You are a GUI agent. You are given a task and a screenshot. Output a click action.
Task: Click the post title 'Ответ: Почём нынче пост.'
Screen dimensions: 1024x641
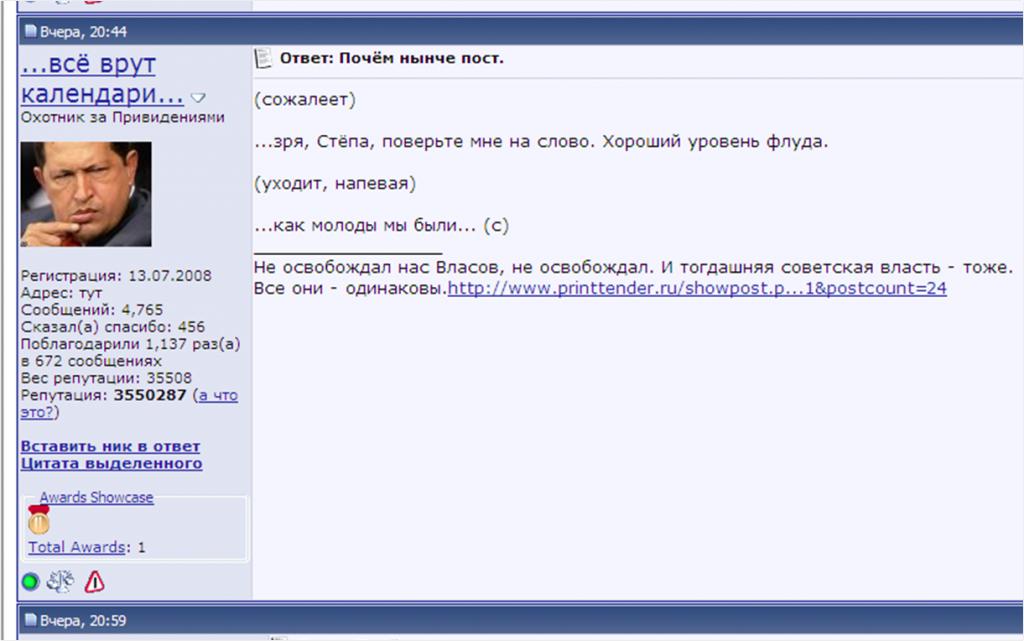(x=391, y=58)
